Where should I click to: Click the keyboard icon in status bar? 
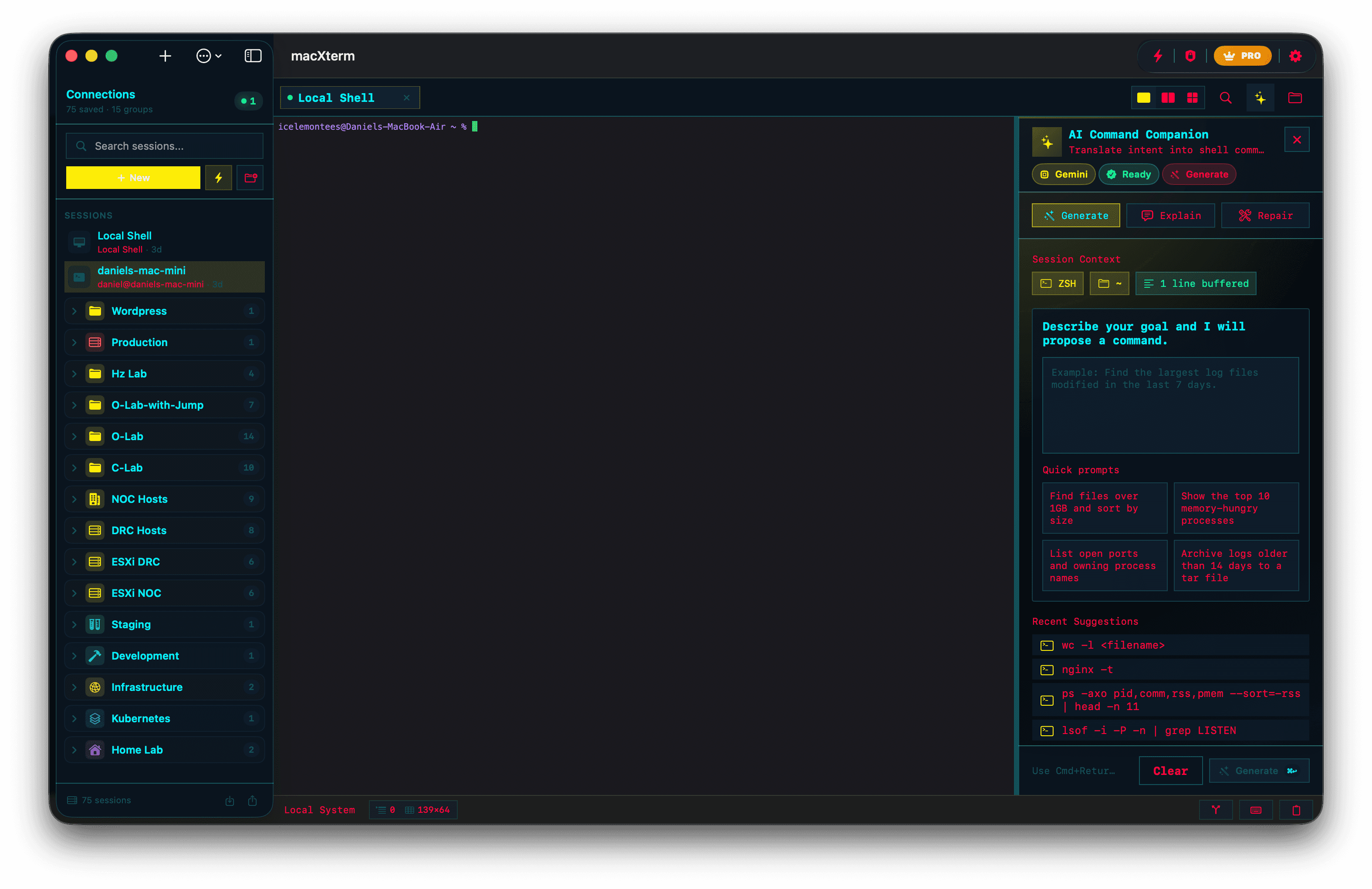[1256, 810]
